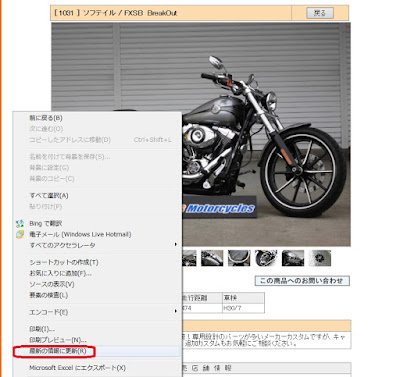Open the engine close-up thumbnail
Screen dimensions: 400x377
point(266,258)
